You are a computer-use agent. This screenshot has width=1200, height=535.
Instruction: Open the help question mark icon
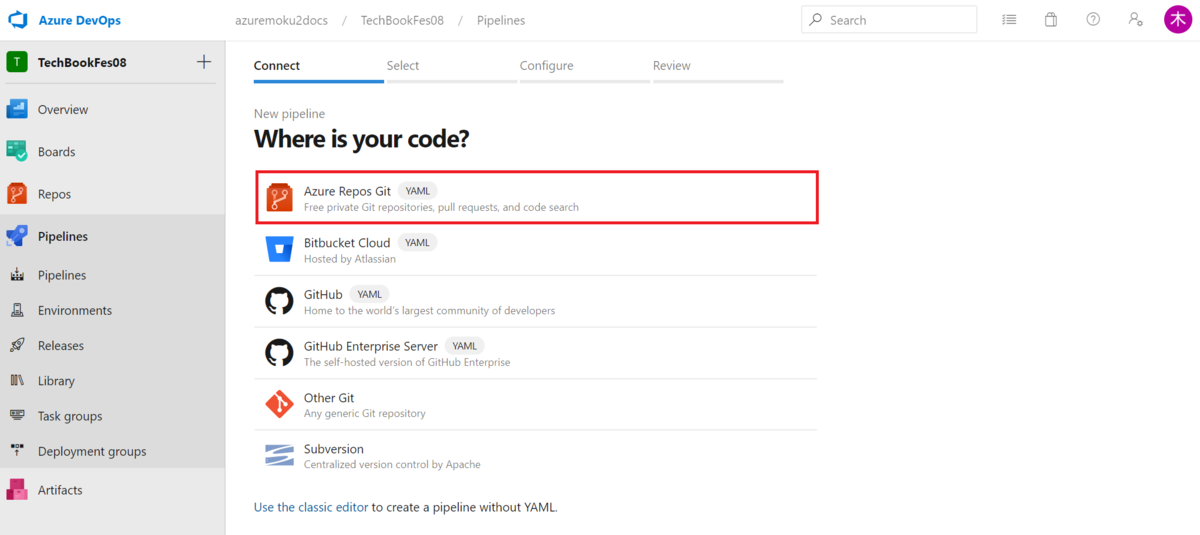pyautogui.click(x=1093, y=19)
